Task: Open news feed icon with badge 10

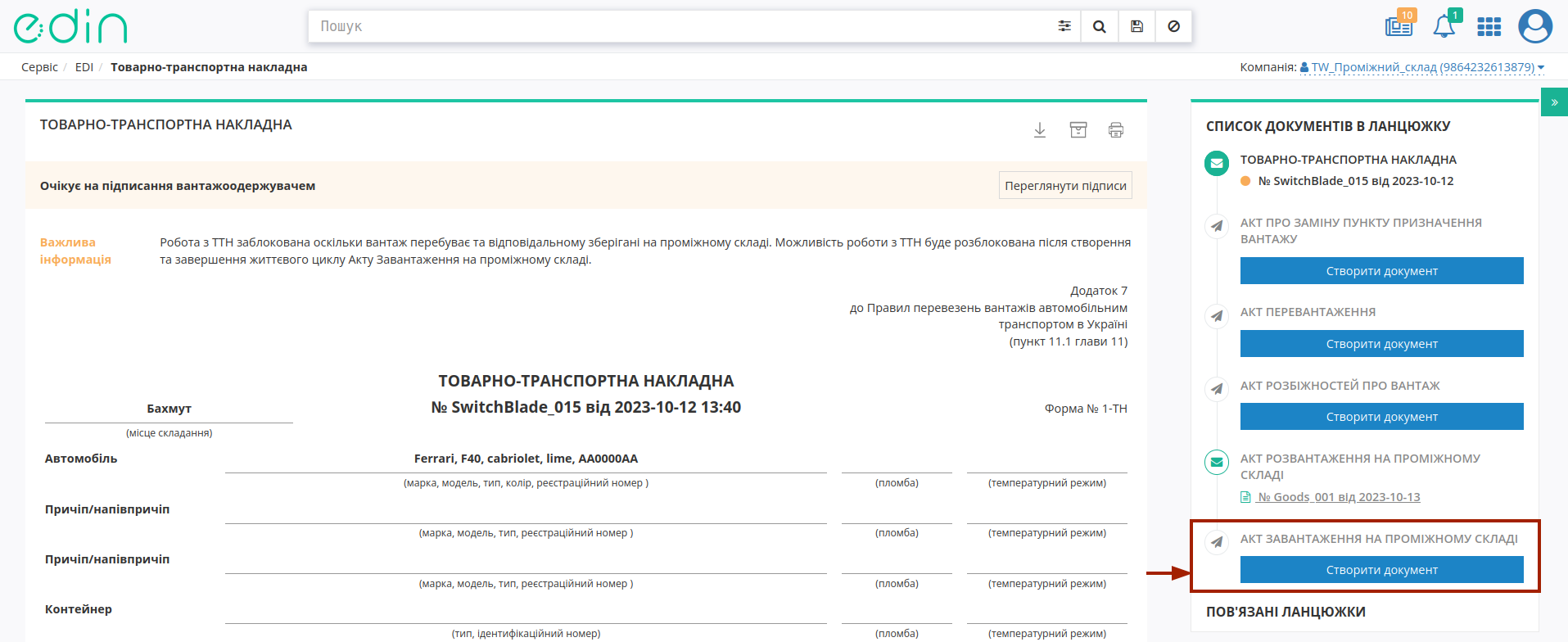Action: tap(1399, 26)
